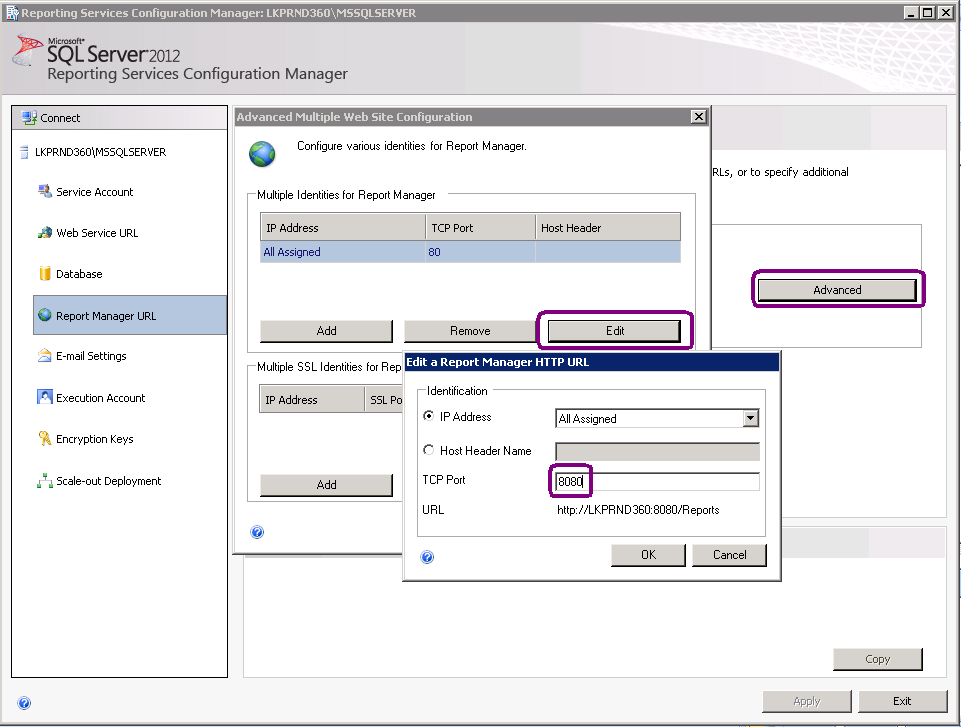This screenshot has width=961, height=727.
Task: Click the Host Header Name text field
Action: pyautogui.click(x=657, y=452)
